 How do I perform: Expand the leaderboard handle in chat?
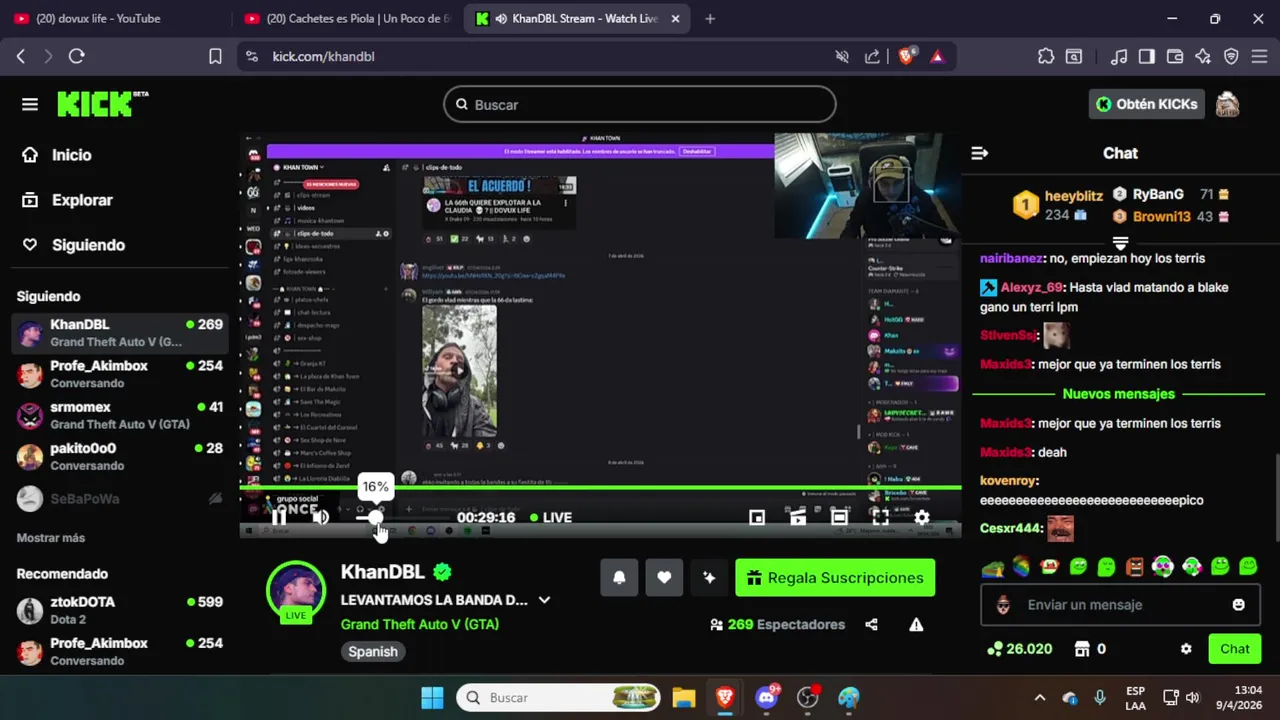(1120, 243)
